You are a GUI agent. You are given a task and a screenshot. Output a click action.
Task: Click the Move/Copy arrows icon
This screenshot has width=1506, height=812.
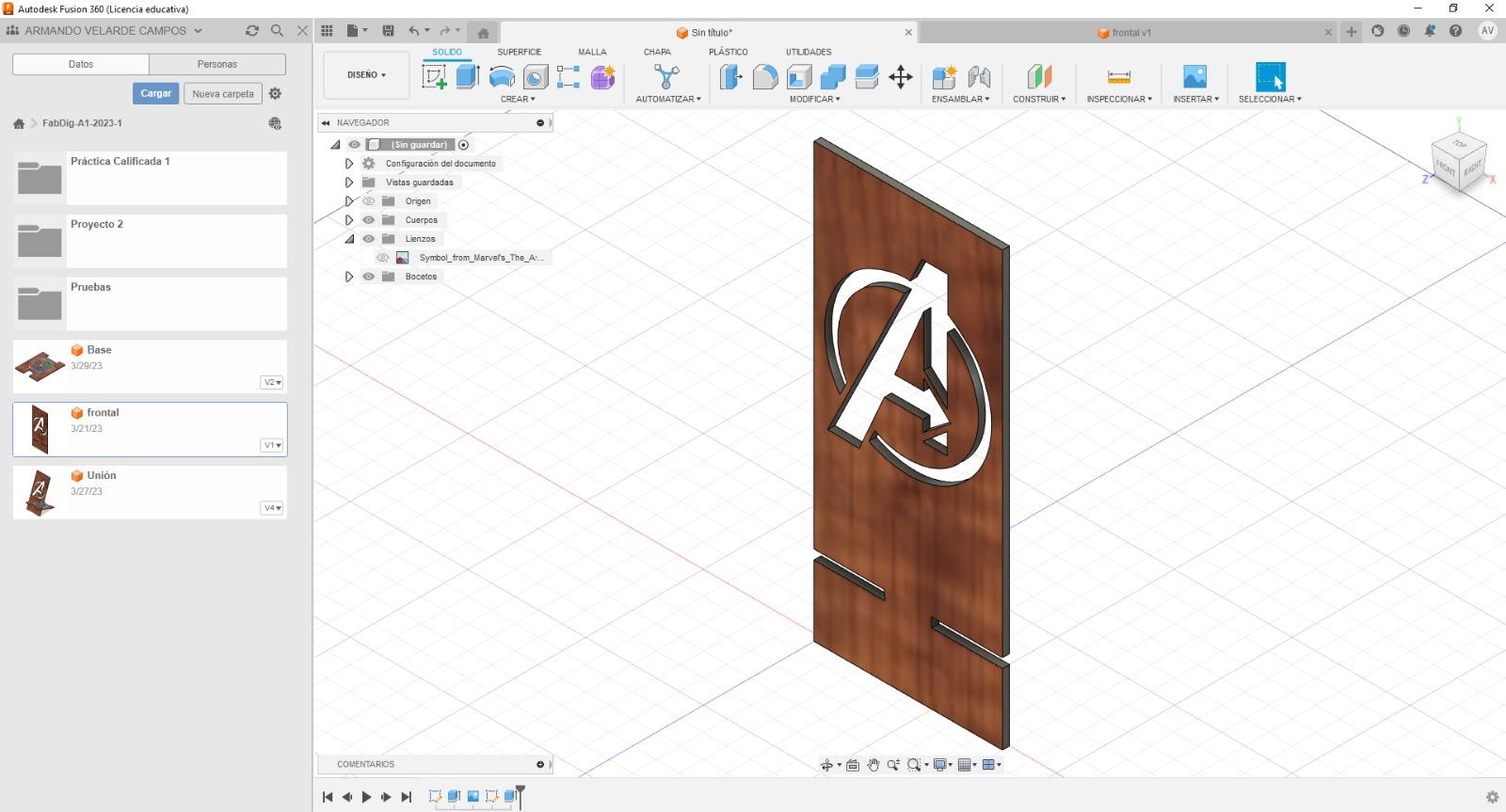pyautogui.click(x=901, y=77)
